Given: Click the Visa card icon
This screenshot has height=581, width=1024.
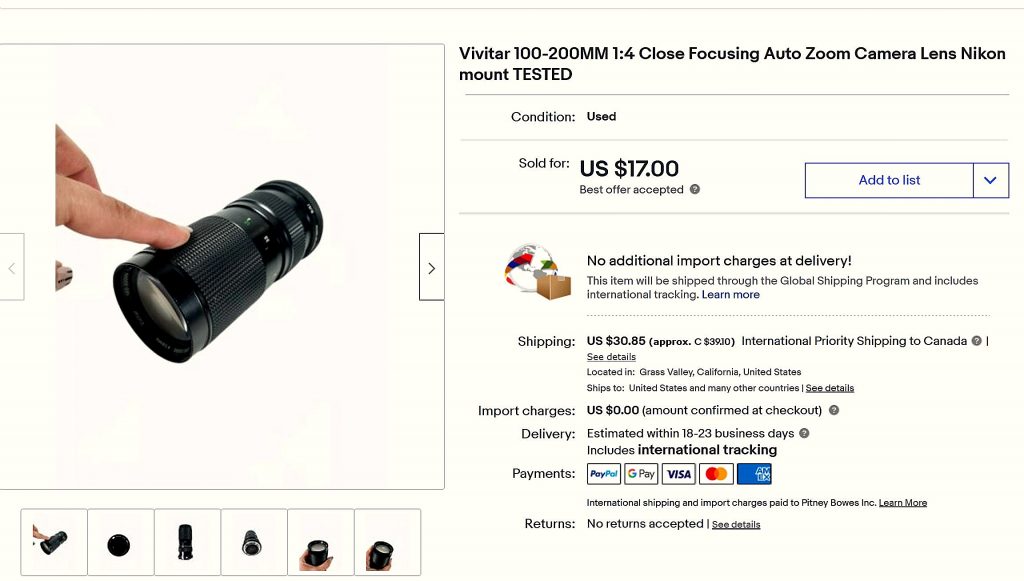Looking at the screenshot, I should (x=679, y=474).
